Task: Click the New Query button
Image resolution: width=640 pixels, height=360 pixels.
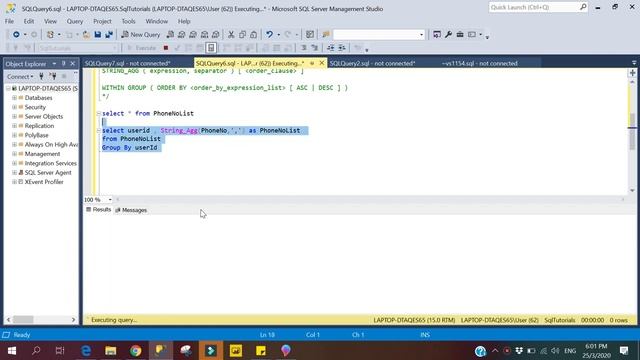Action: [141, 35]
